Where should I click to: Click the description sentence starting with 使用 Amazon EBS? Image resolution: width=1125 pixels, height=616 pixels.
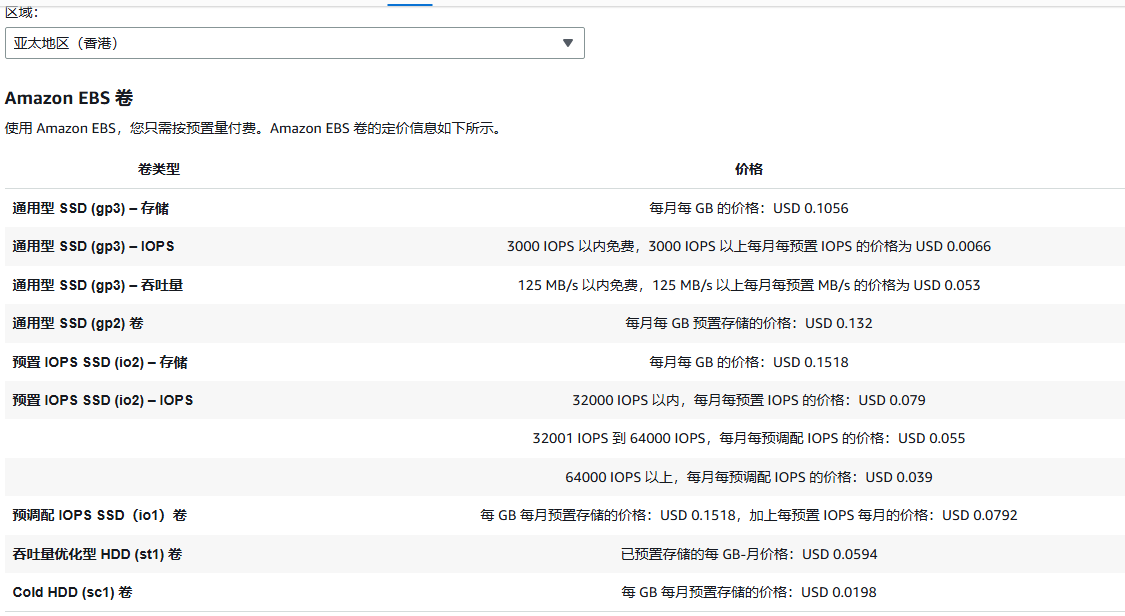pyautogui.click(x=253, y=128)
